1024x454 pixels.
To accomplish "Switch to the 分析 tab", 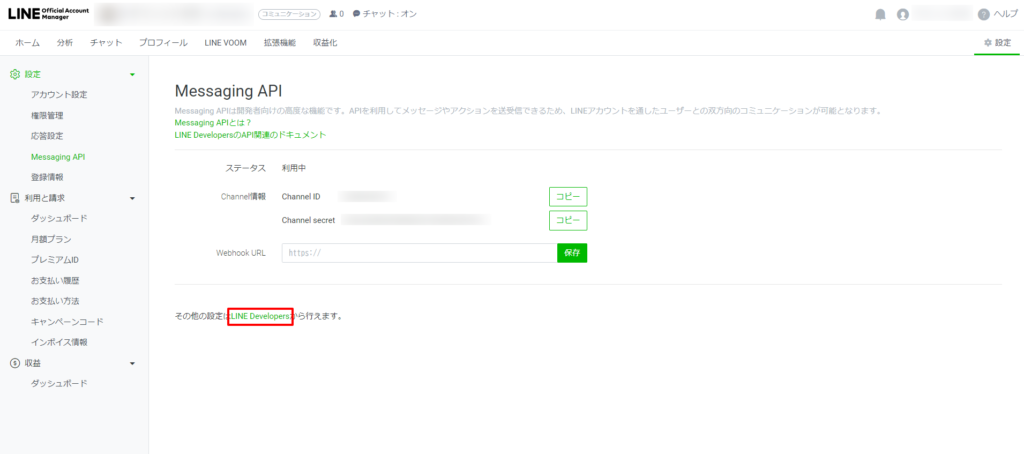I will point(65,42).
